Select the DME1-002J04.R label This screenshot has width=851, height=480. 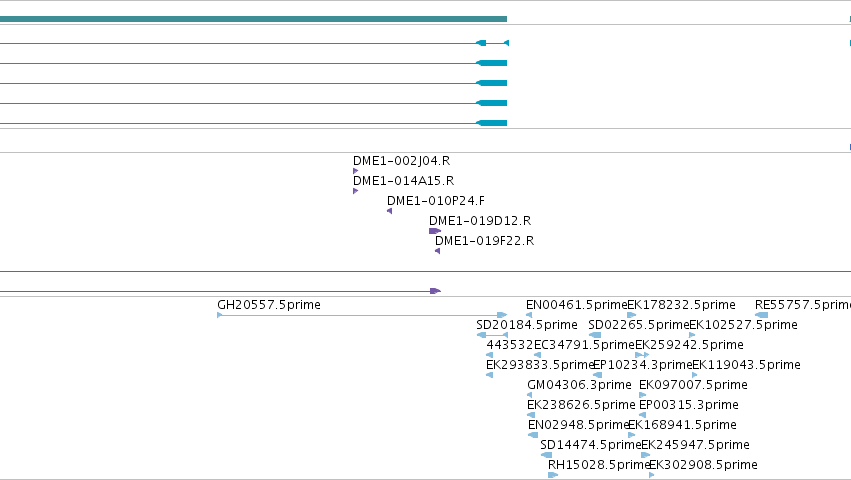402,161
